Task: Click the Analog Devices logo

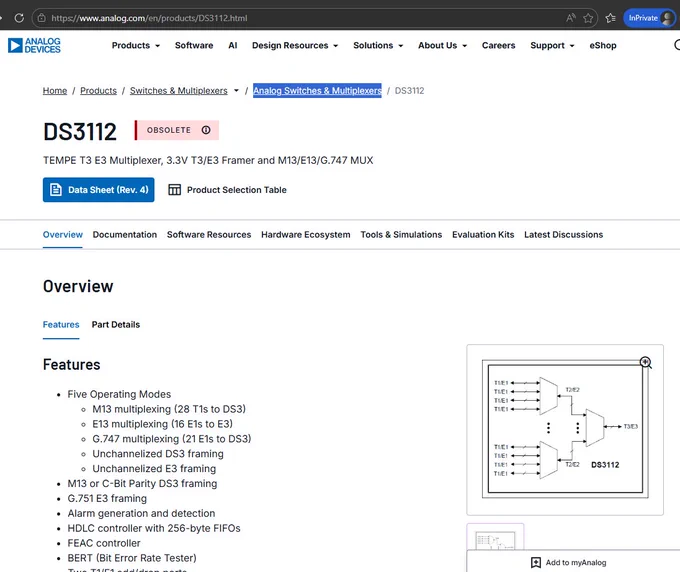Action: 34,46
